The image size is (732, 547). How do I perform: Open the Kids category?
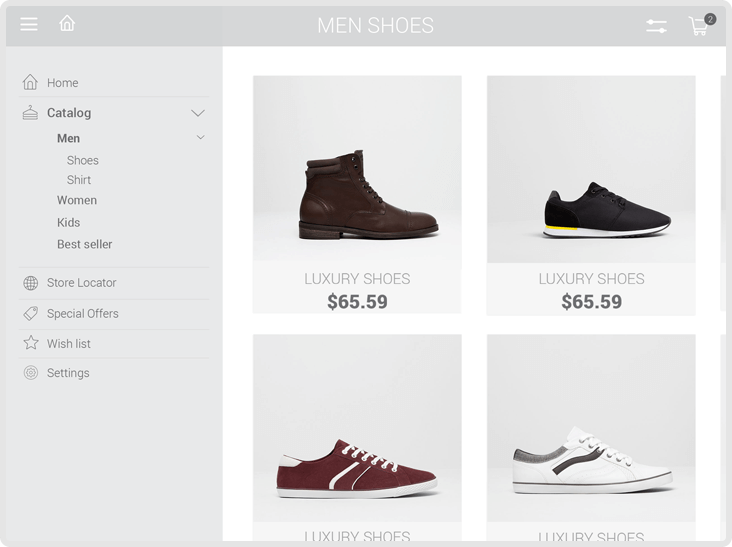pyautogui.click(x=69, y=222)
